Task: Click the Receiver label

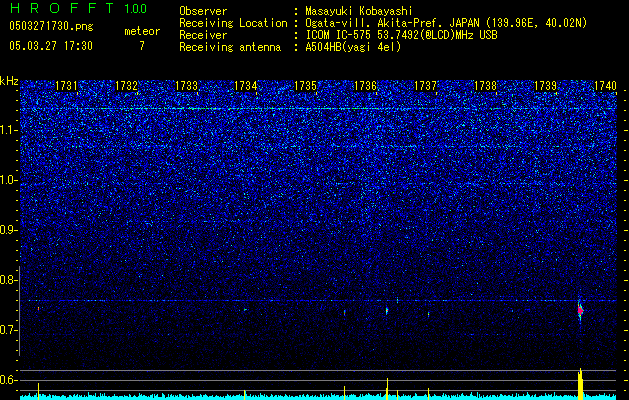Action: [x=203, y=35]
